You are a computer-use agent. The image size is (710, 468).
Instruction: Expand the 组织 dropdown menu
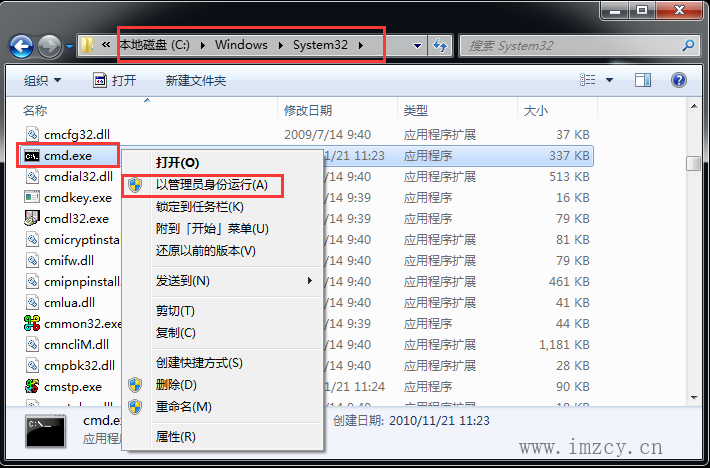pos(42,80)
